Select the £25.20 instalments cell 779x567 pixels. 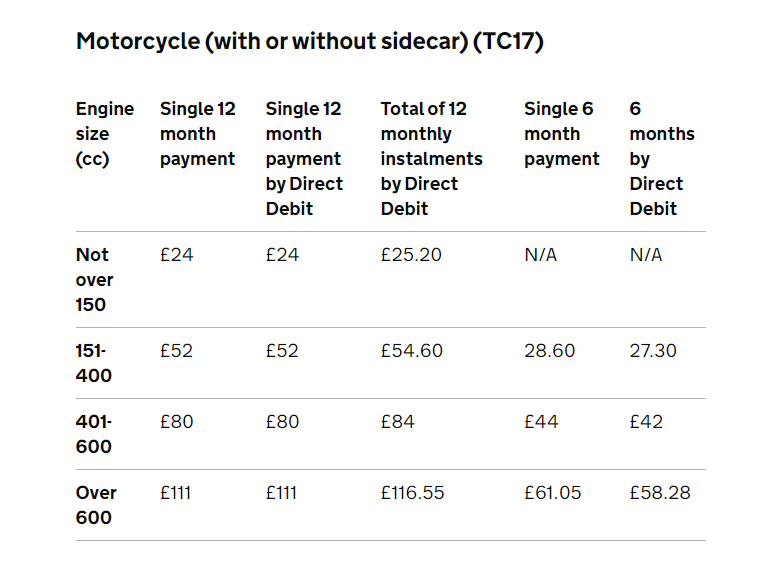point(411,255)
